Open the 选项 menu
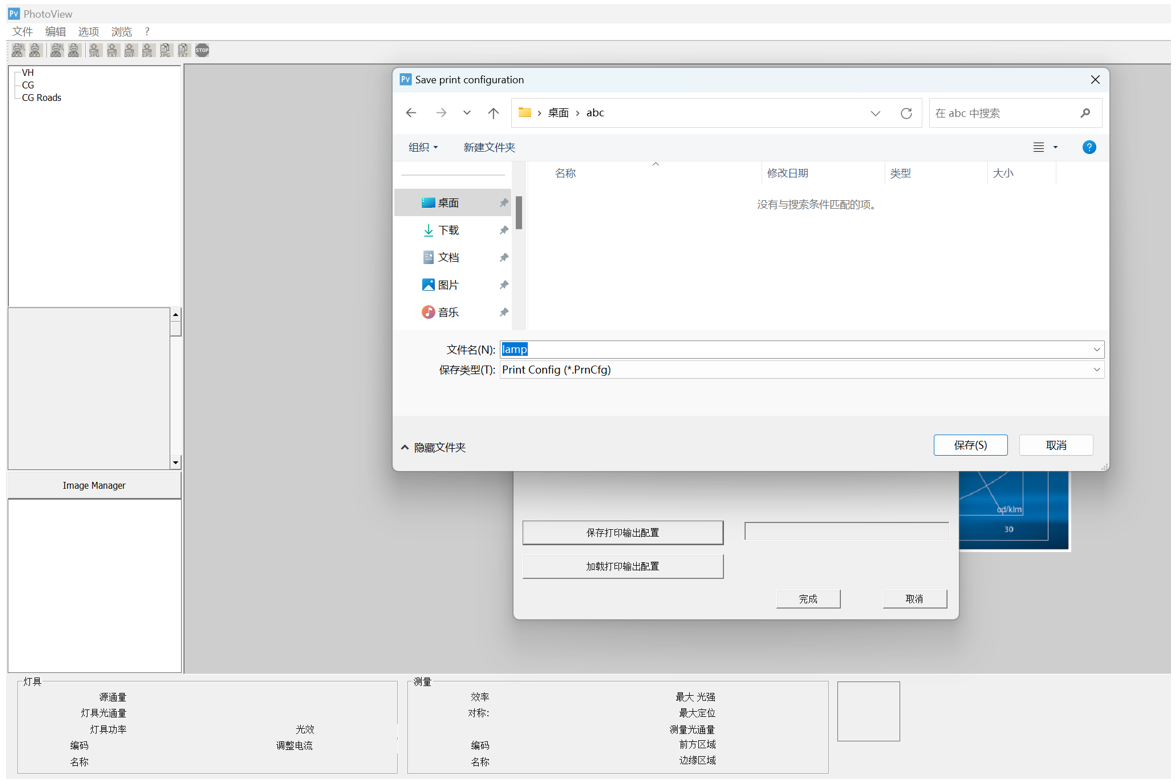The width and height of the screenshot is (1176, 782). pyautogui.click(x=88, y=32)
